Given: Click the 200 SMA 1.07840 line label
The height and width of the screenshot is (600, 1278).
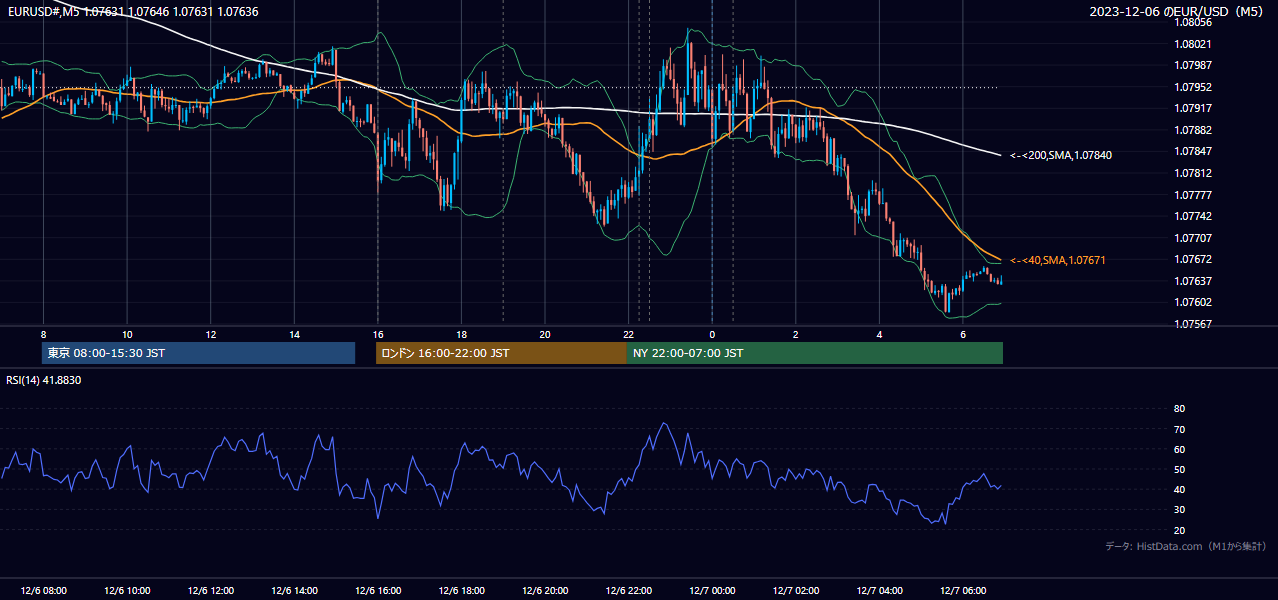Looking at the screenshot, I should point(1061,155).
